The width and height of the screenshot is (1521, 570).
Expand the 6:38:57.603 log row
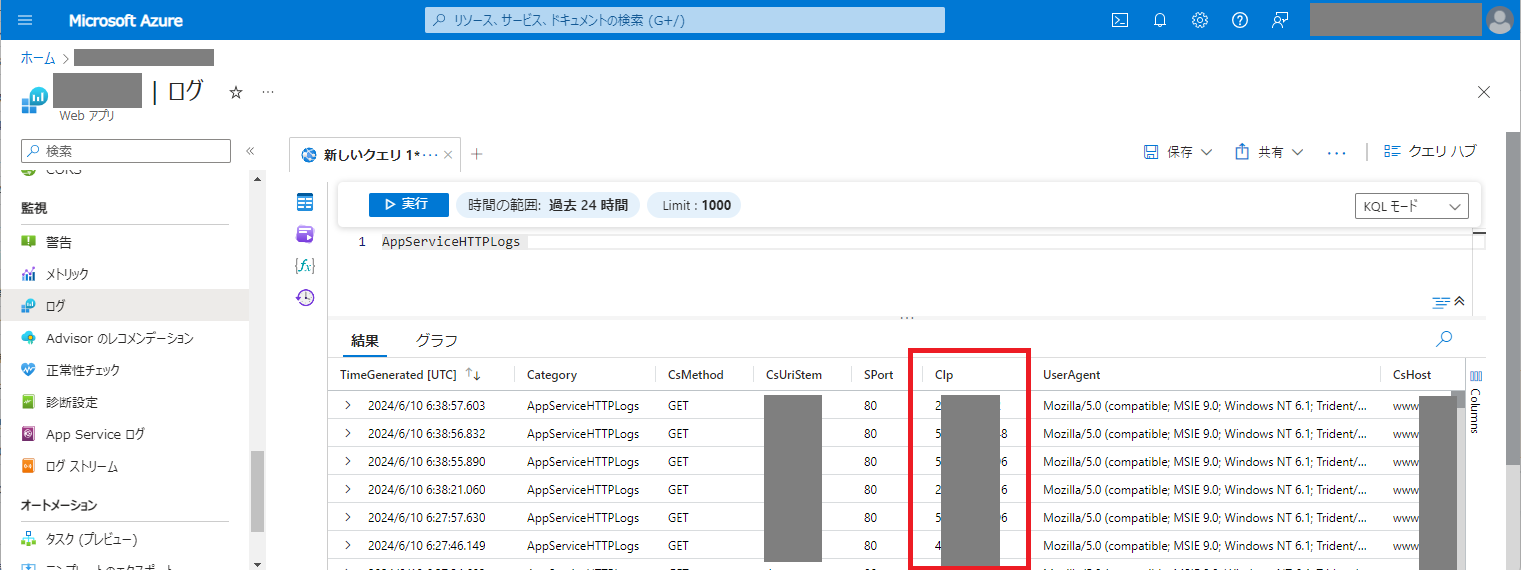tap(348, 406)
